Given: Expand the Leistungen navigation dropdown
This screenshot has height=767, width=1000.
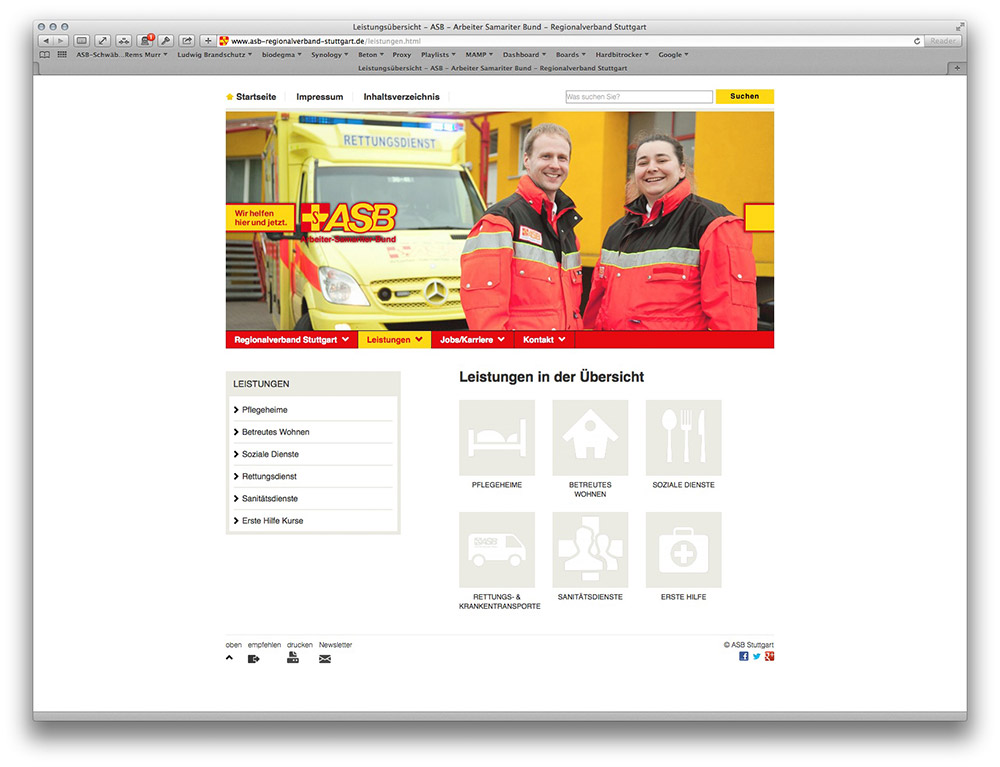Looking at the screenshot, I should pos(394,340).
